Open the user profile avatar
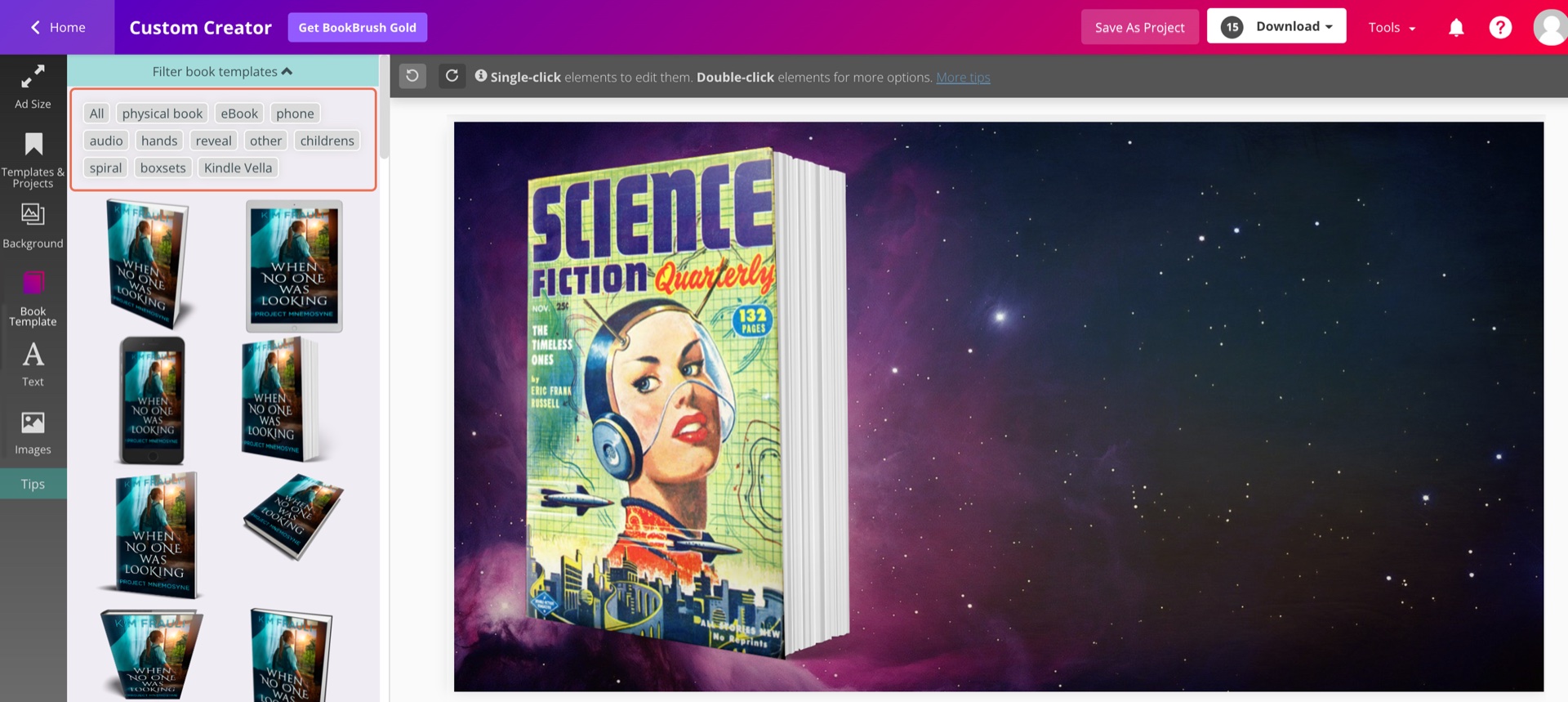This screenshot has width=1568, height=702. [1551, 27]
